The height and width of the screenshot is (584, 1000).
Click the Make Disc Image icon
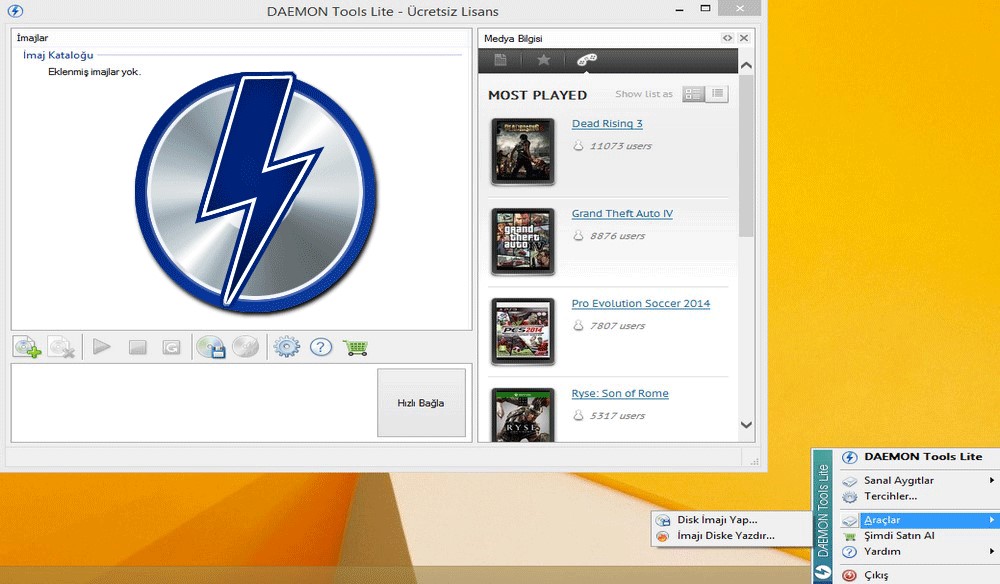tap(210, 347)
